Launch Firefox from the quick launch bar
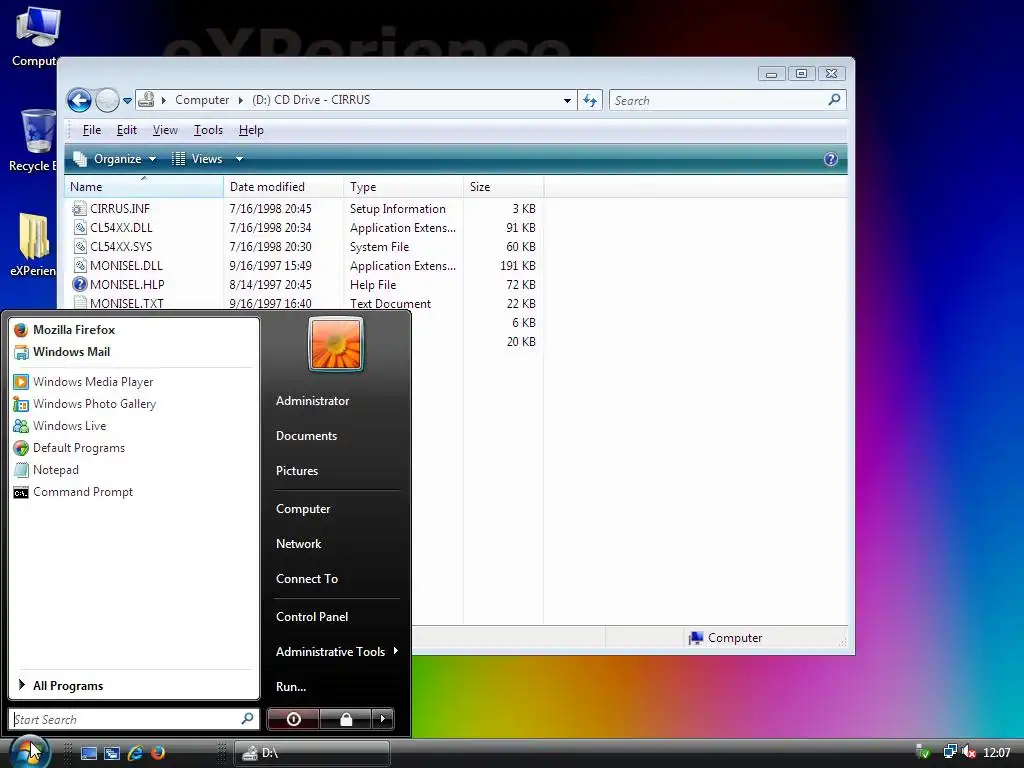1024x768 pixels. point(157,753)
